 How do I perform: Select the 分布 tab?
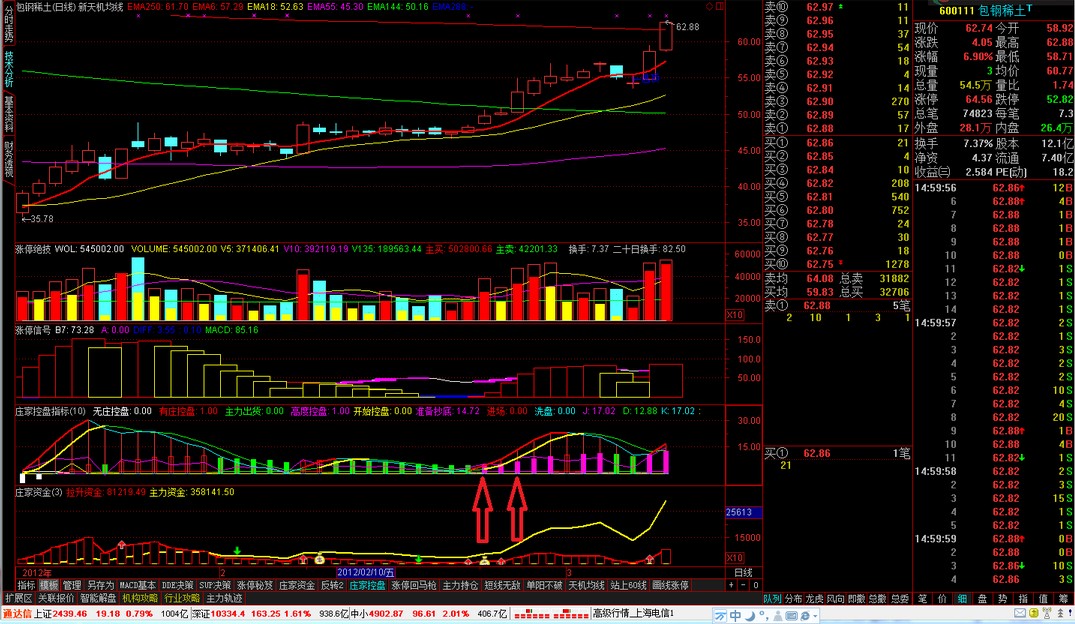pyautogui.click(x=793, y=599)
